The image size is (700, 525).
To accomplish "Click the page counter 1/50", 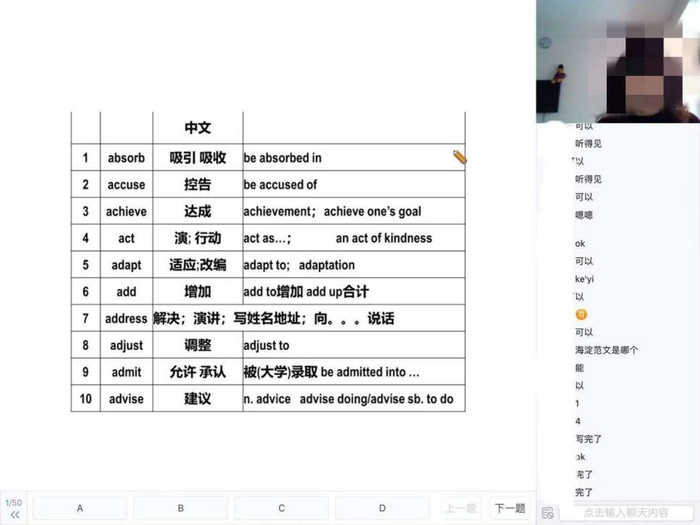I will tap(14, 503).
